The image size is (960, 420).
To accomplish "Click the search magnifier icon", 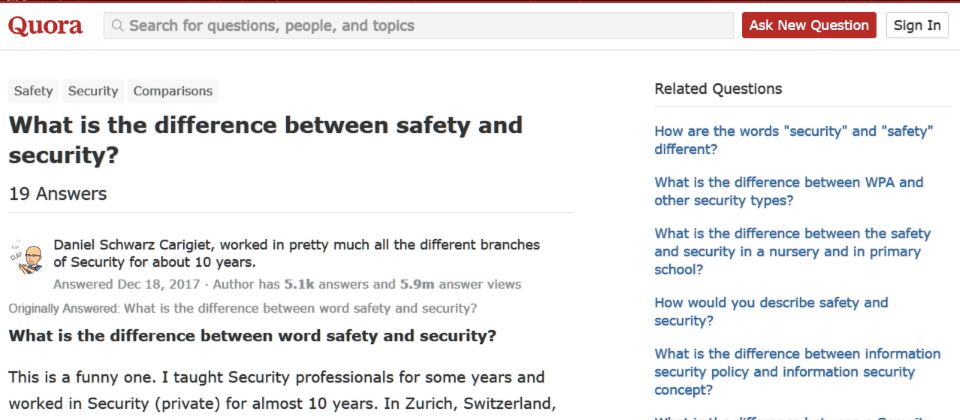I will coord(118,26).
